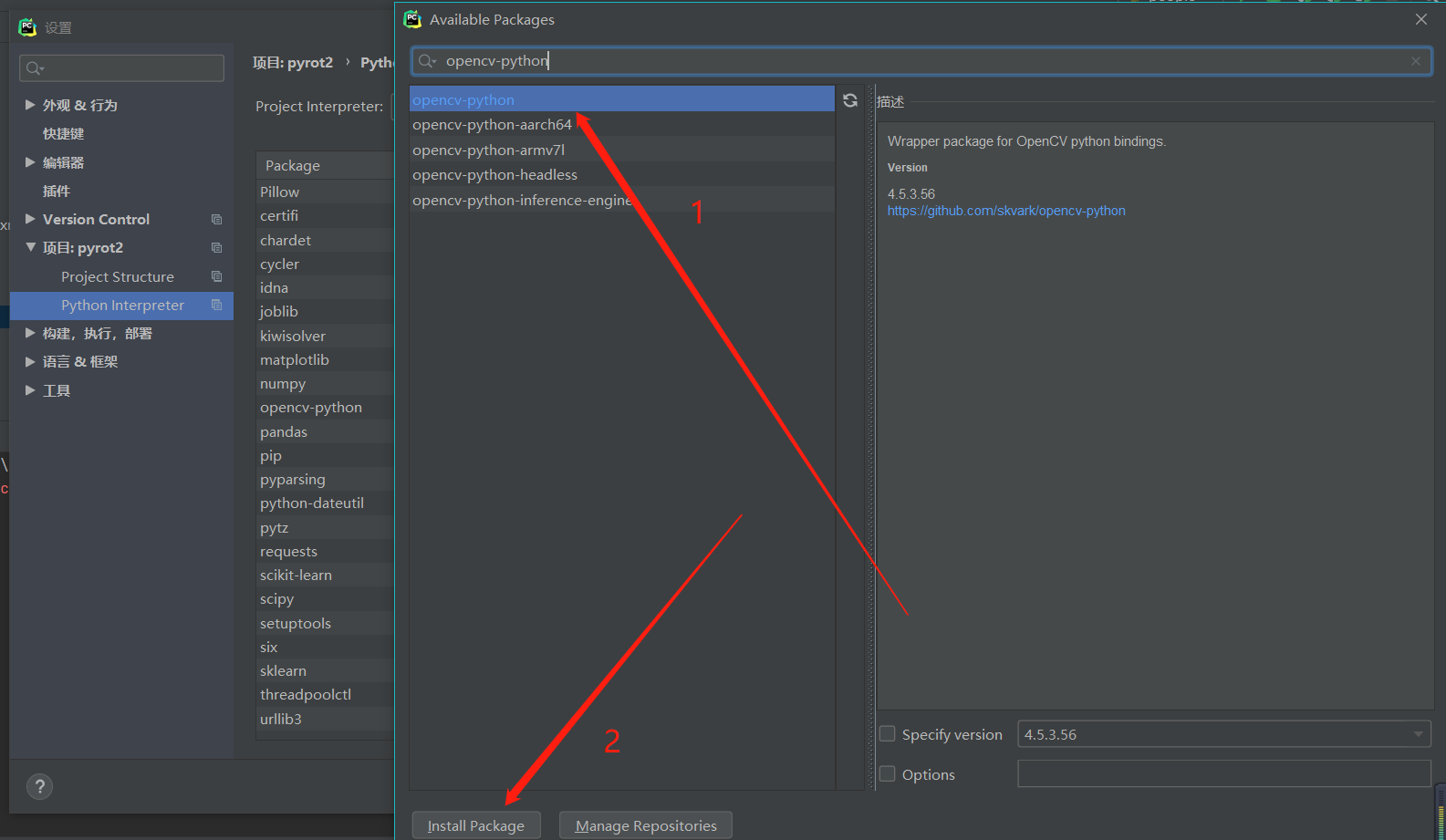The width and height of the screenshot is (1446, 840).
Task: Select joblib in installed packages
Action: pos(325,311)
